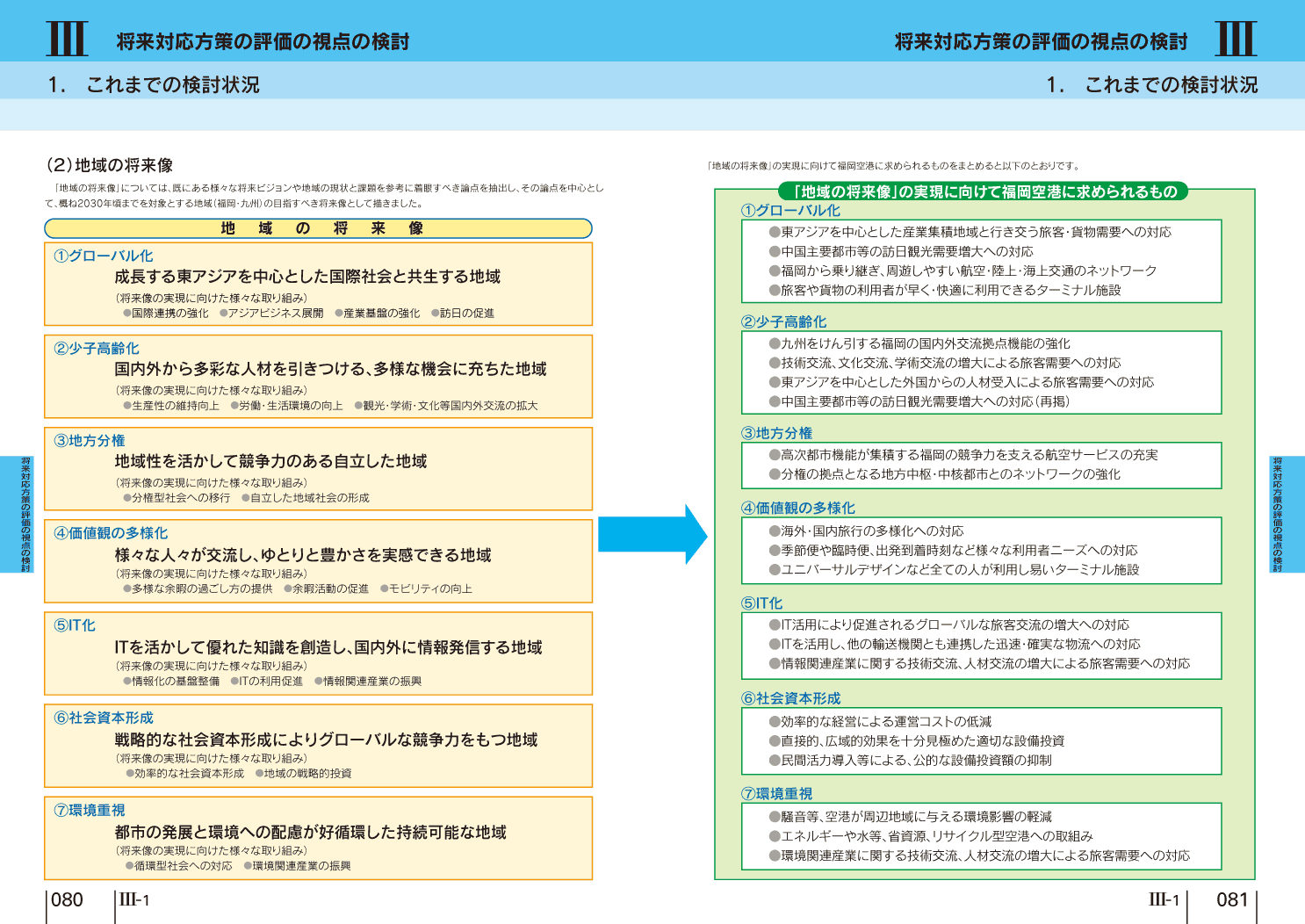The width and height of the screenshot is (1305, 924).
Task: Click 地域性を活かして競争力のある自立した地域
Action: click(x=270, y=461)
